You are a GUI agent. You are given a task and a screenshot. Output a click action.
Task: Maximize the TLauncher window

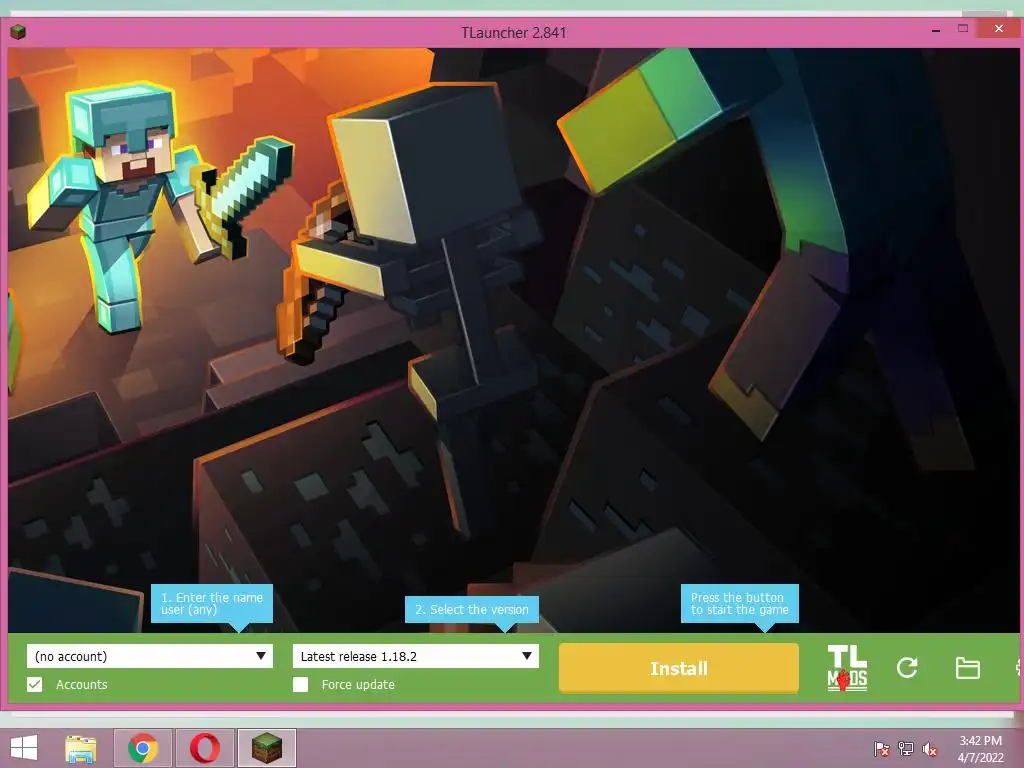pos(963,29)
